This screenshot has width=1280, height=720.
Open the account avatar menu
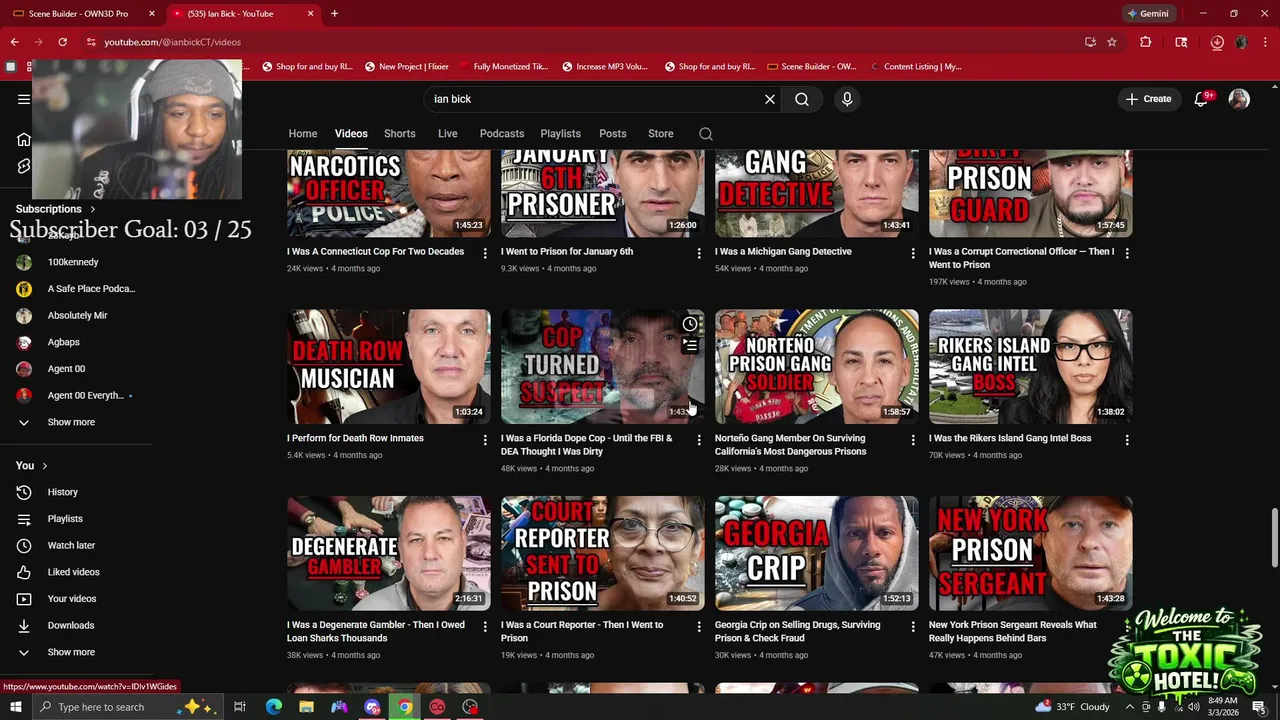coord(1239,99)
